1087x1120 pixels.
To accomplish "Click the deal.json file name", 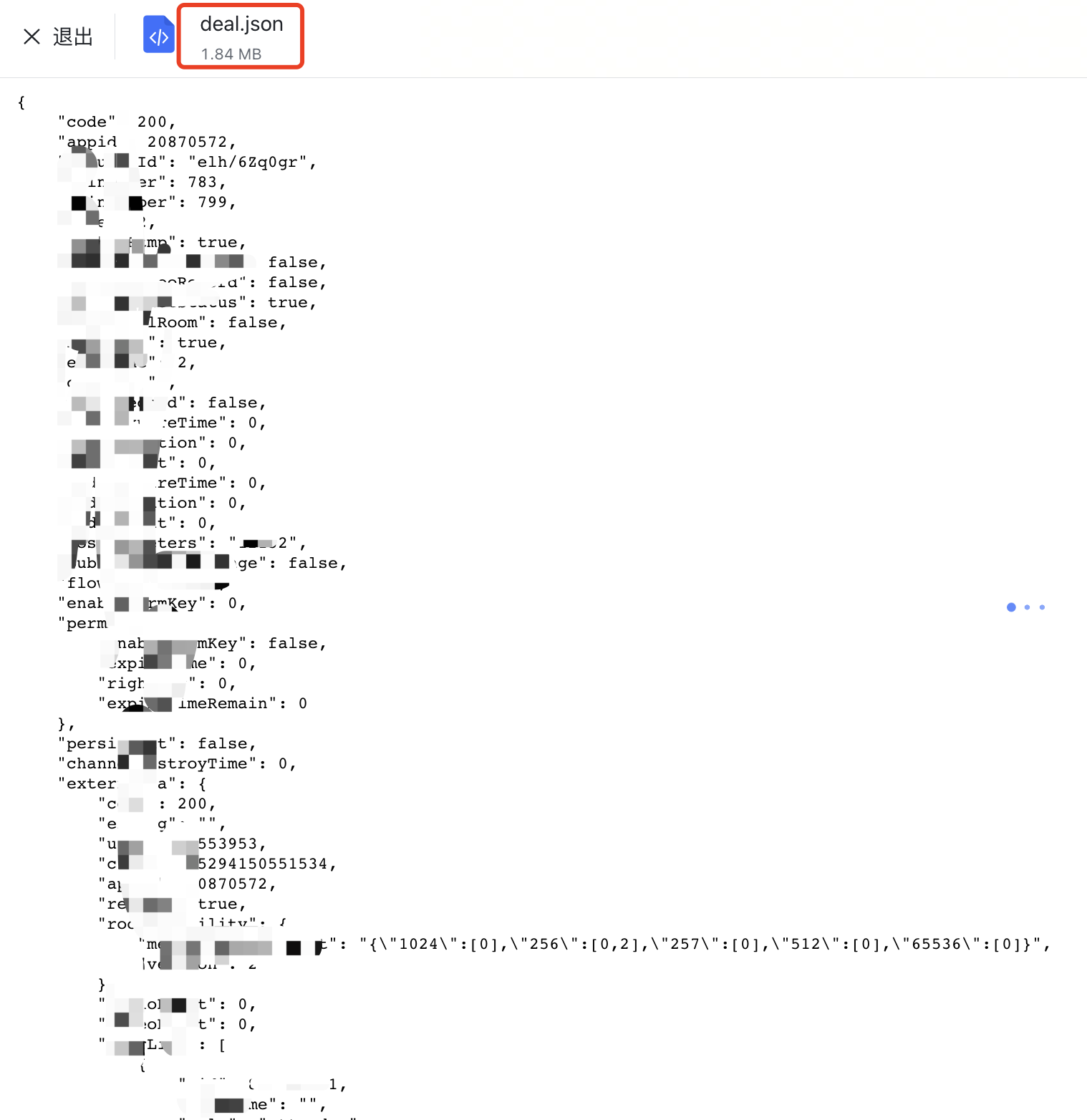I will (x=241, y=24).
